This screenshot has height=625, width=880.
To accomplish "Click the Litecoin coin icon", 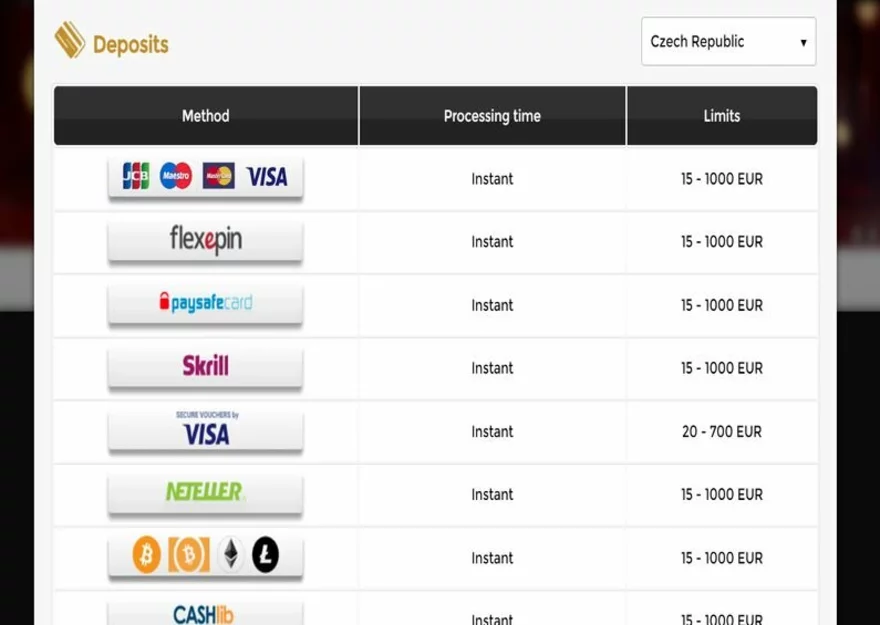I will click(266, 555).
